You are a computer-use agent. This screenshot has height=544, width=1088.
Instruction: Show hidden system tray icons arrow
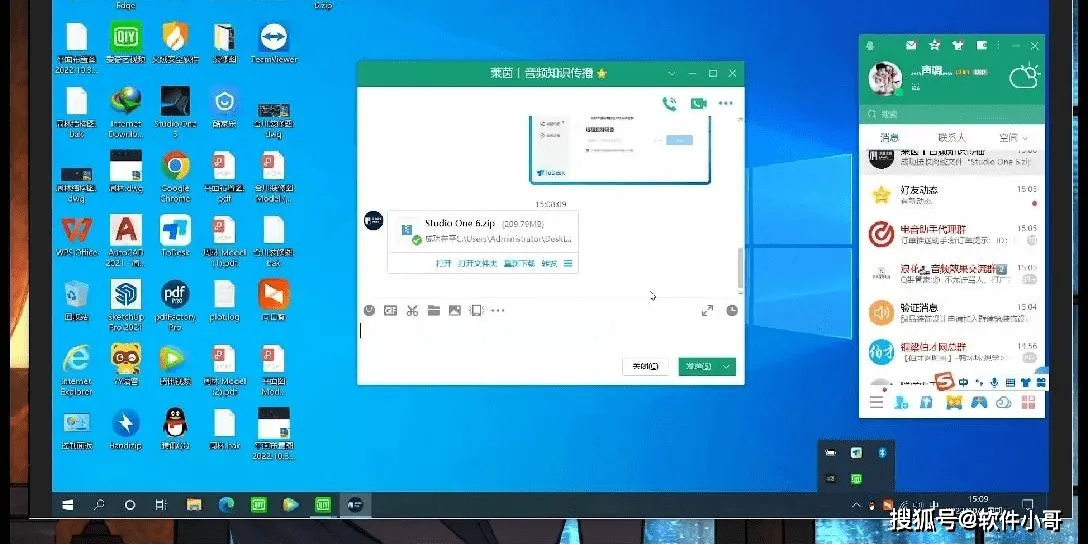tap(856, 505)
